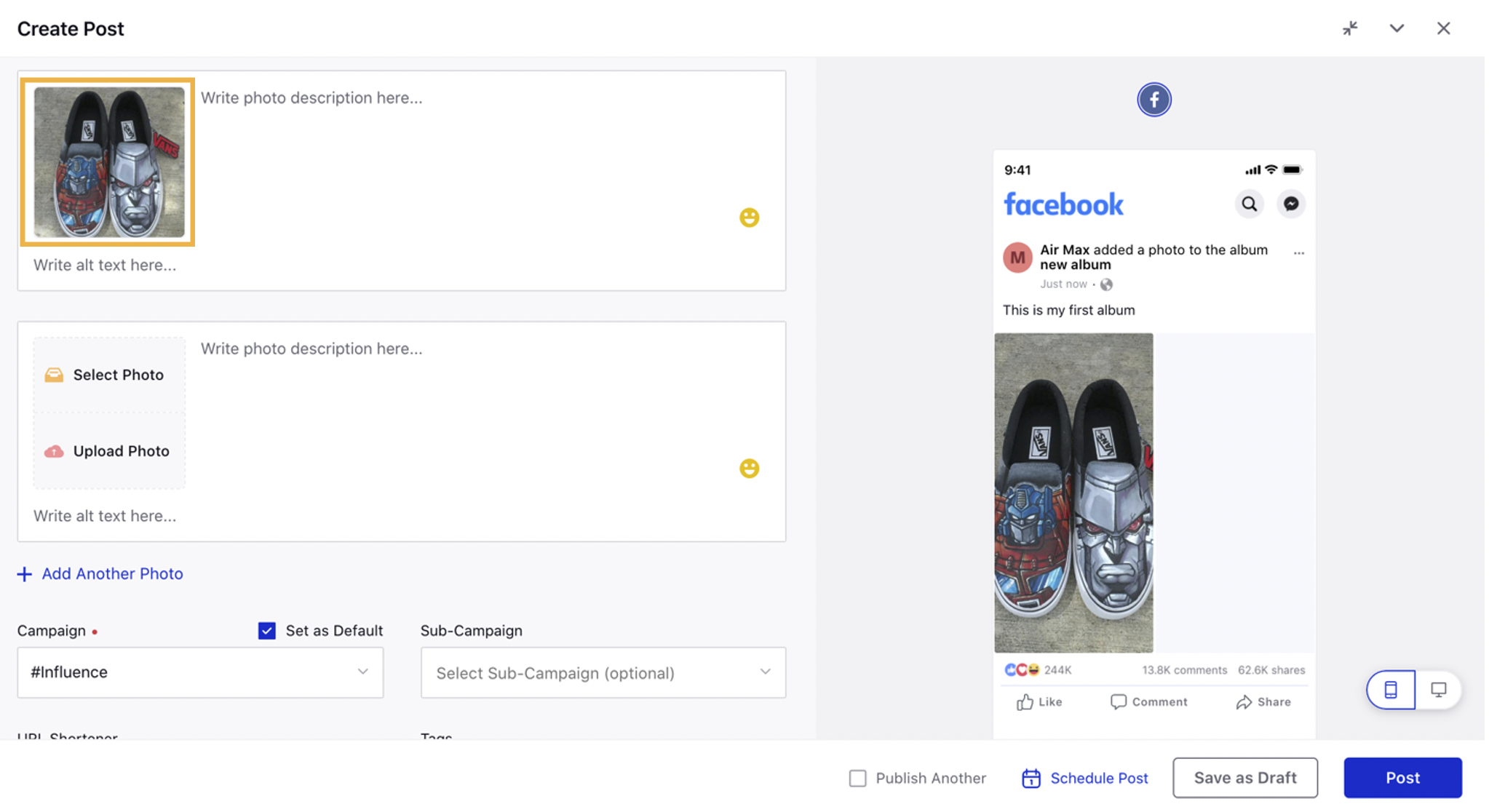Click Like in the Facebook preview
1489x812 pixels.
point(1039,702)
